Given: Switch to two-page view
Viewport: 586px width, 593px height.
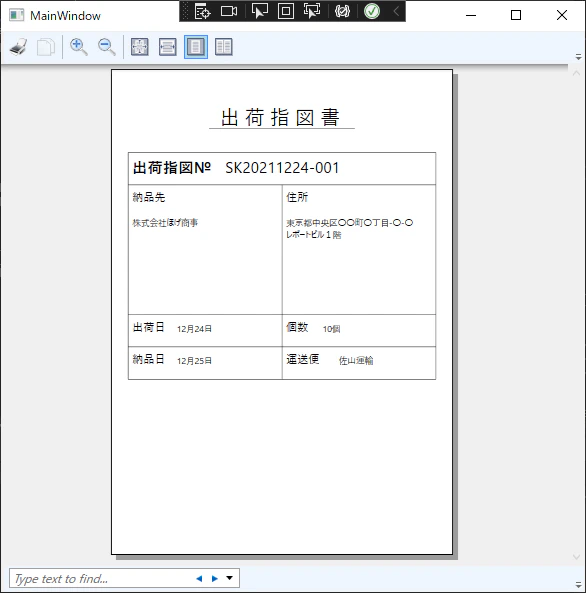Looking at the screenshot, I should coord(224,47).
